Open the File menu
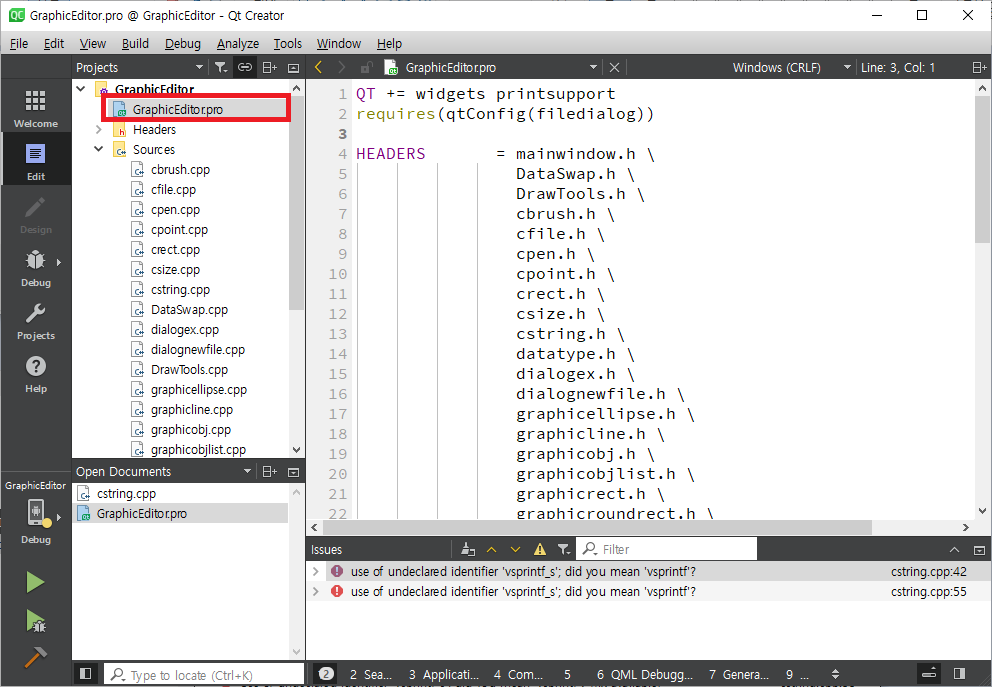992x687 pixels. click(19, 44)
